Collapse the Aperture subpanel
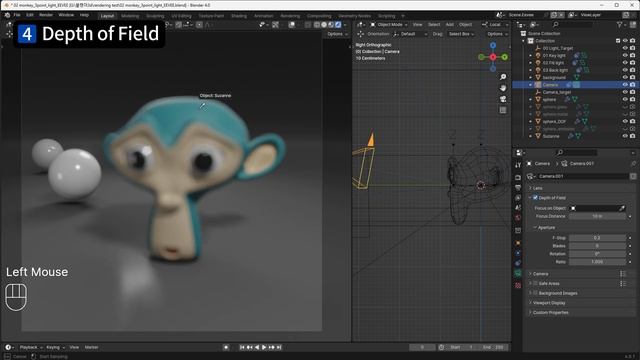The width and height of the screenshot is (640, 360). tap(546, 227)
